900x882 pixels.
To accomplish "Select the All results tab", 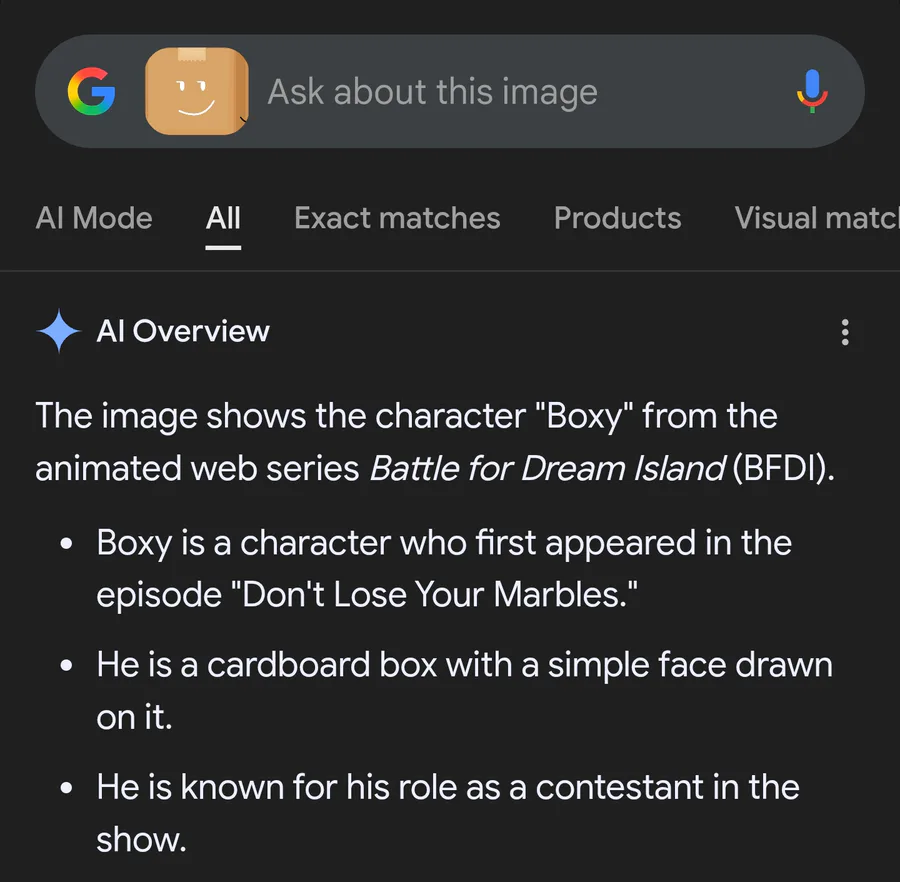I will (223, 218).
